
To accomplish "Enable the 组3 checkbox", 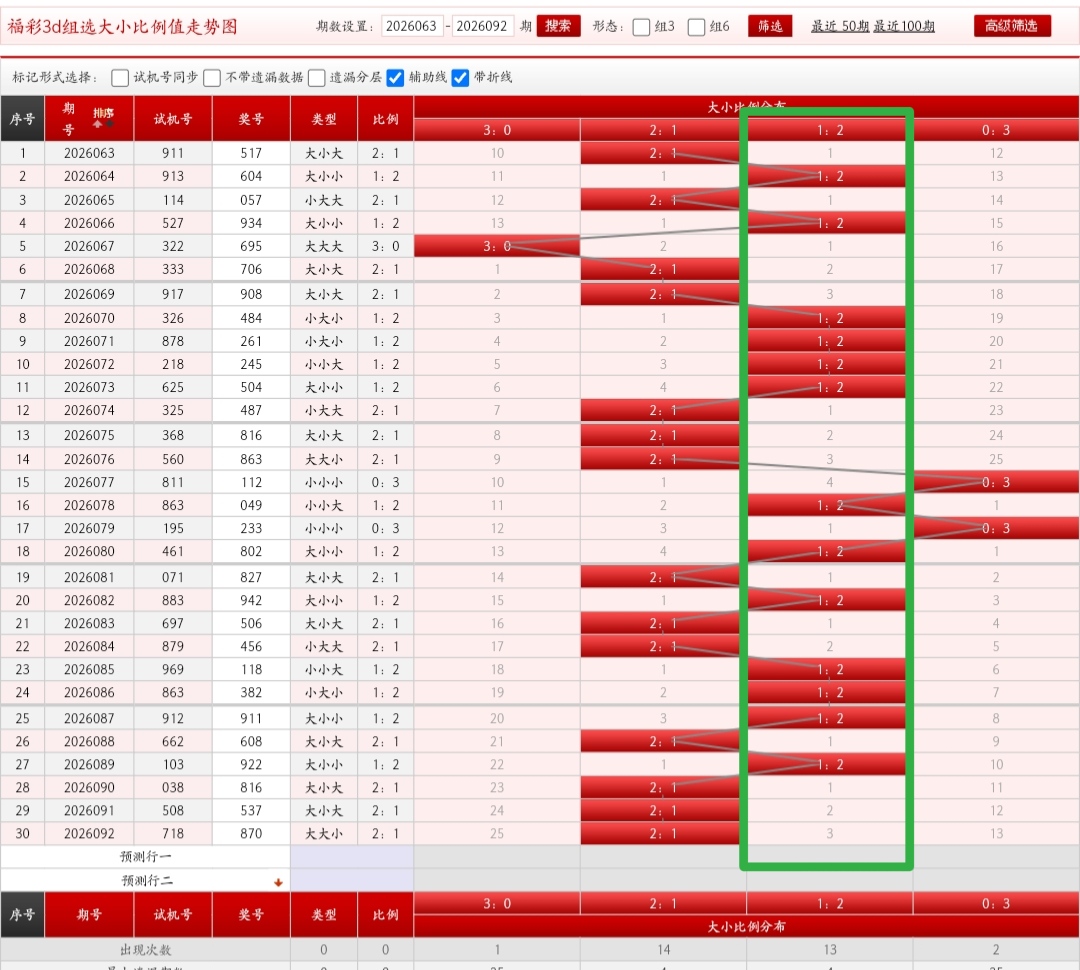I will tap(642, 27).
